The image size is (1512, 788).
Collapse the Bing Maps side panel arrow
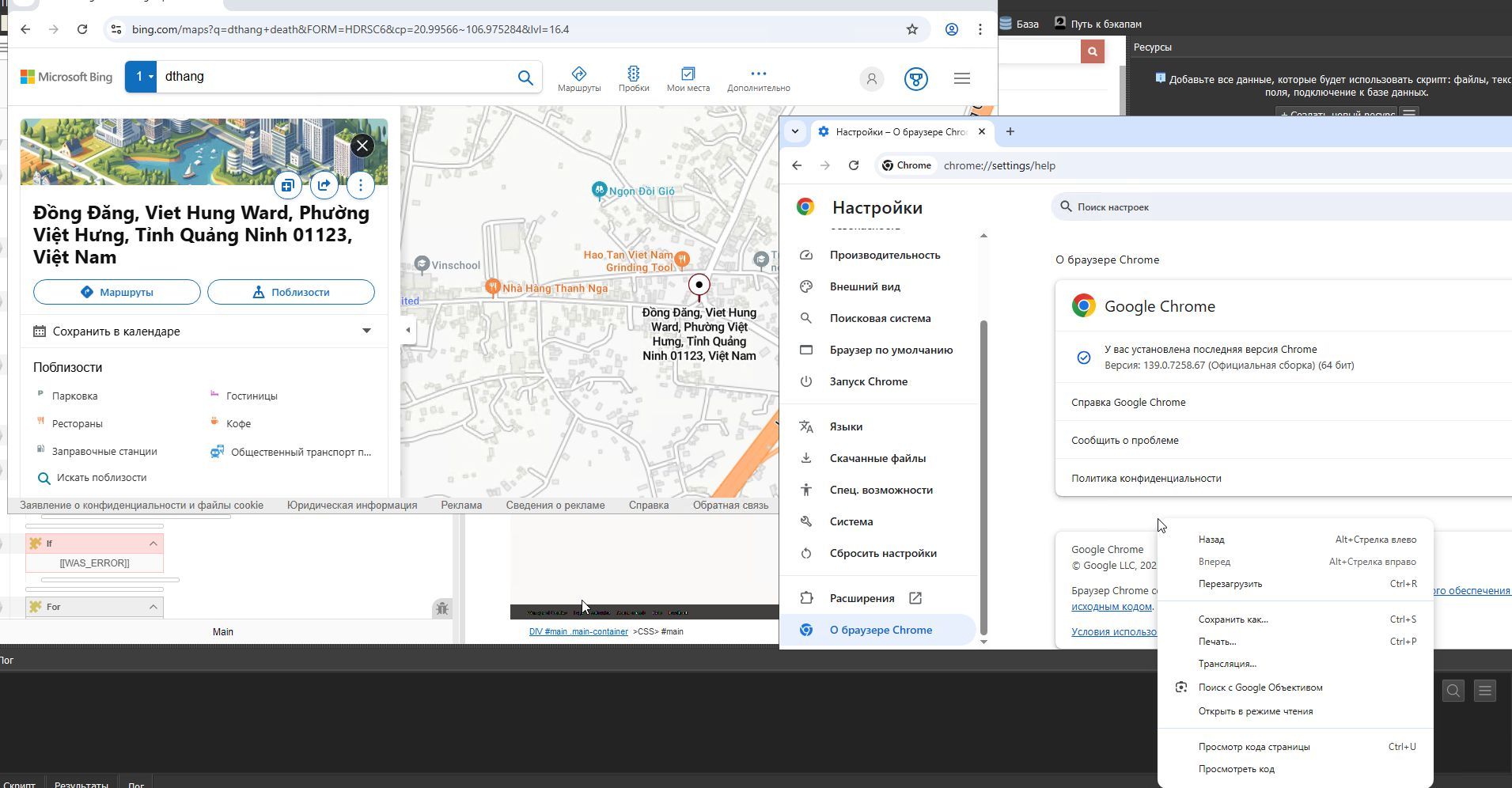[408, 330]
